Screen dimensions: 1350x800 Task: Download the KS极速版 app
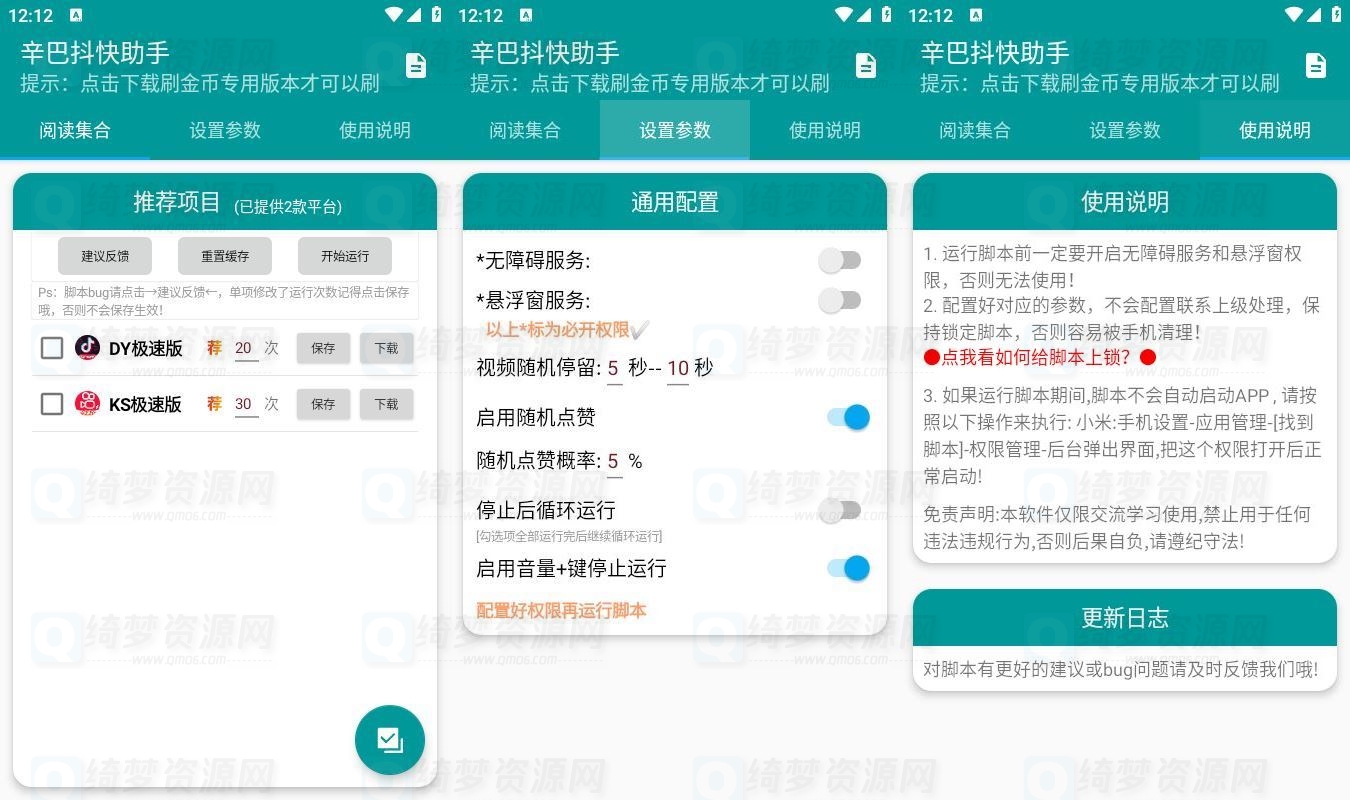(x=386, y=404)
